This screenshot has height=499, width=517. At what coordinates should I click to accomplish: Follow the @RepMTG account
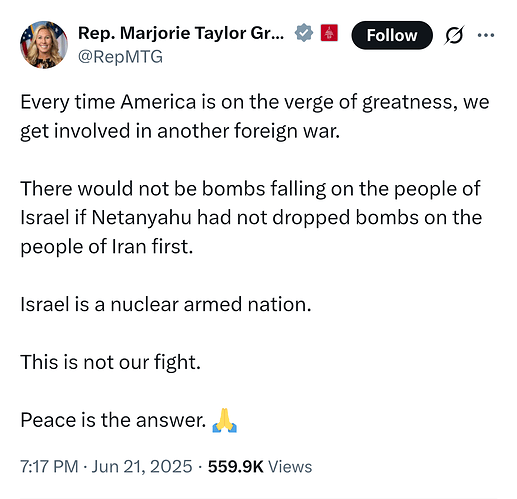click(392, 35)
